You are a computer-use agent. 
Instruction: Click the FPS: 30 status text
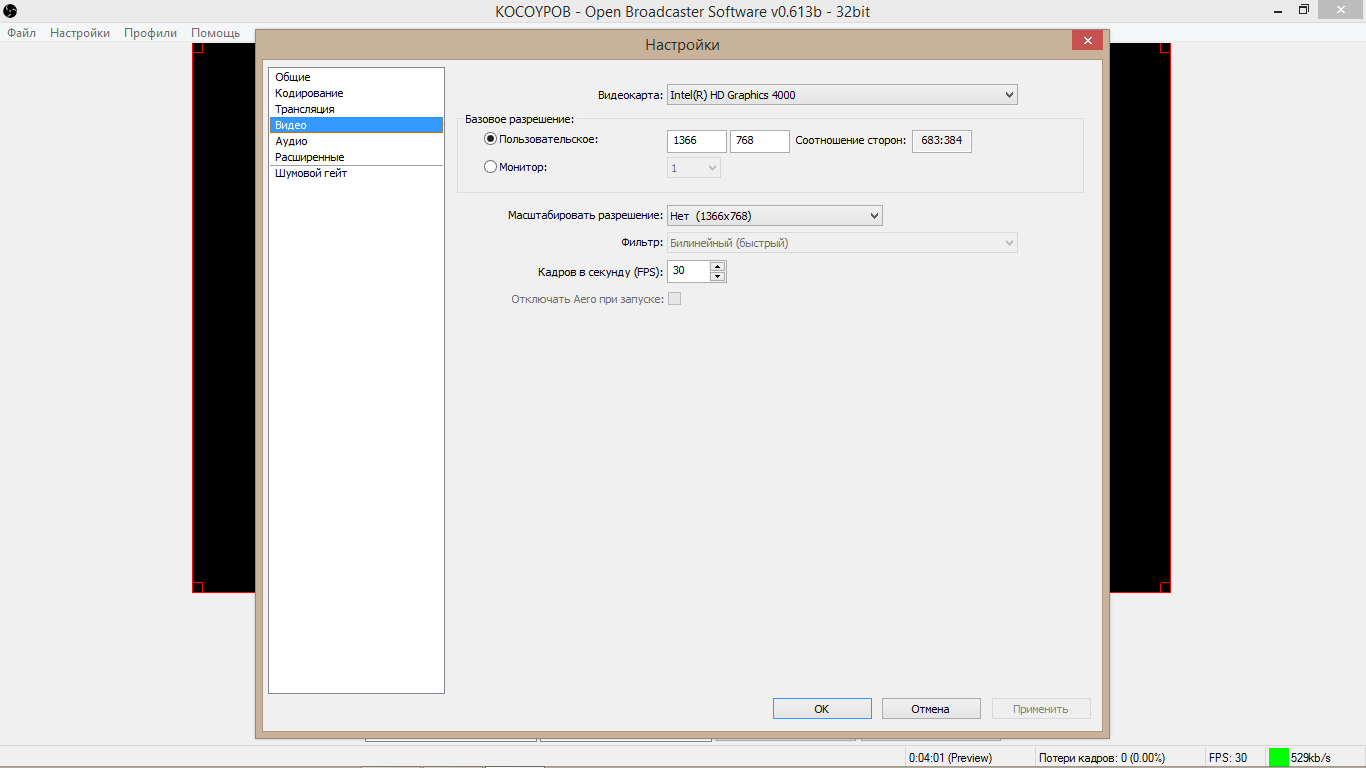point(1228,758)
